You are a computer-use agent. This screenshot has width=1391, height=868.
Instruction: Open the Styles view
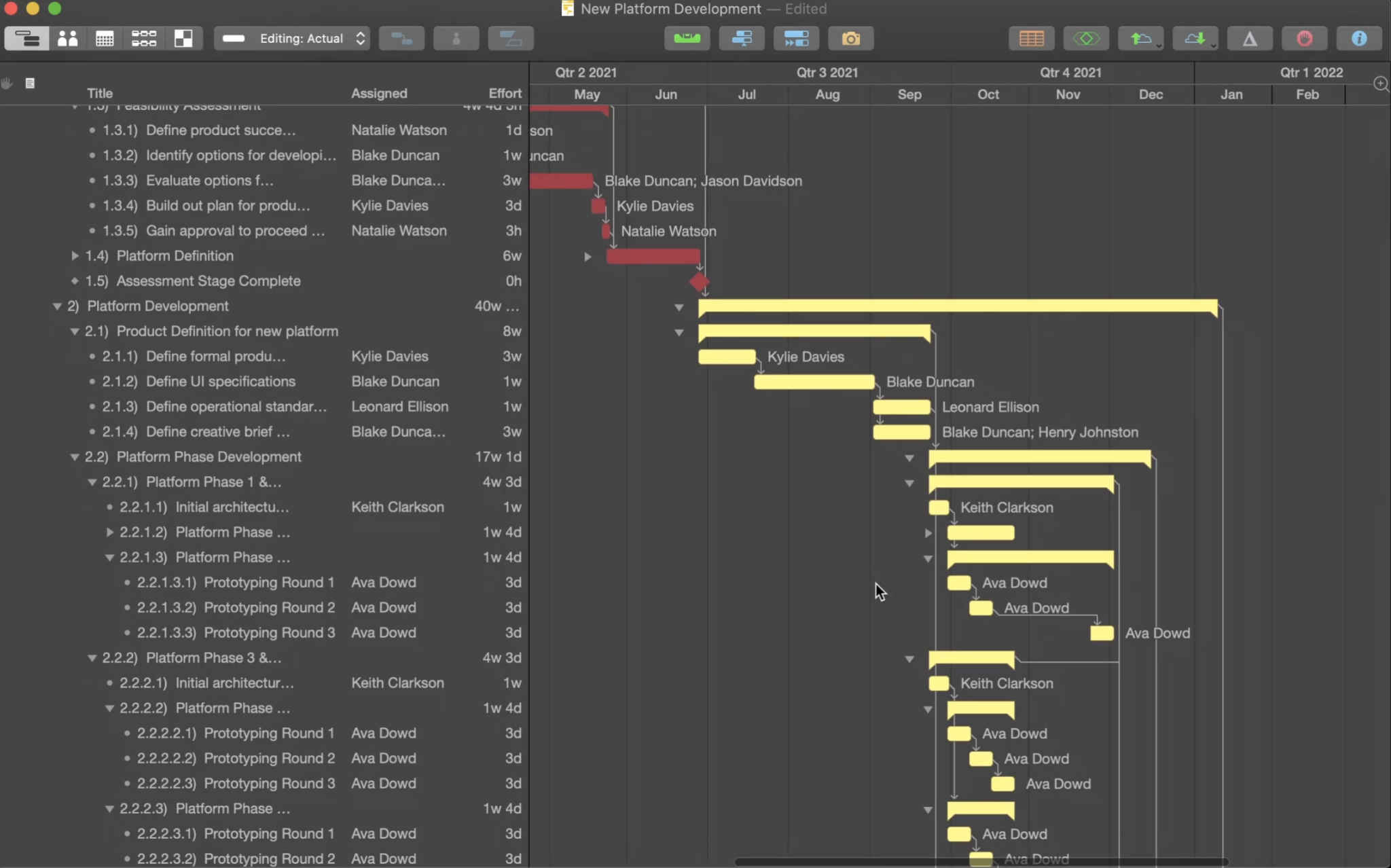[x=183, y=39]
